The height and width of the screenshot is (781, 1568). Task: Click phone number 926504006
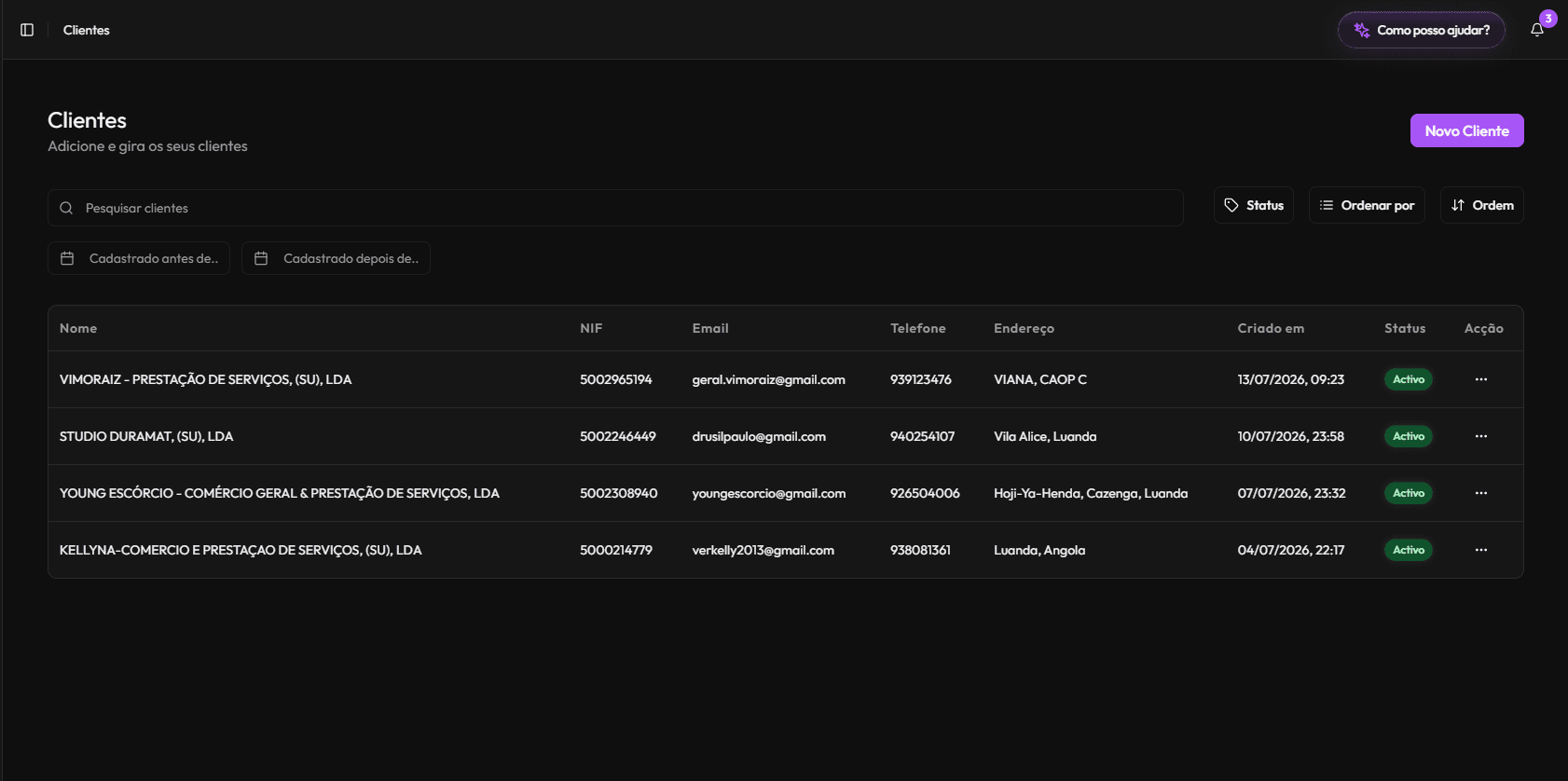click(925, 493)
